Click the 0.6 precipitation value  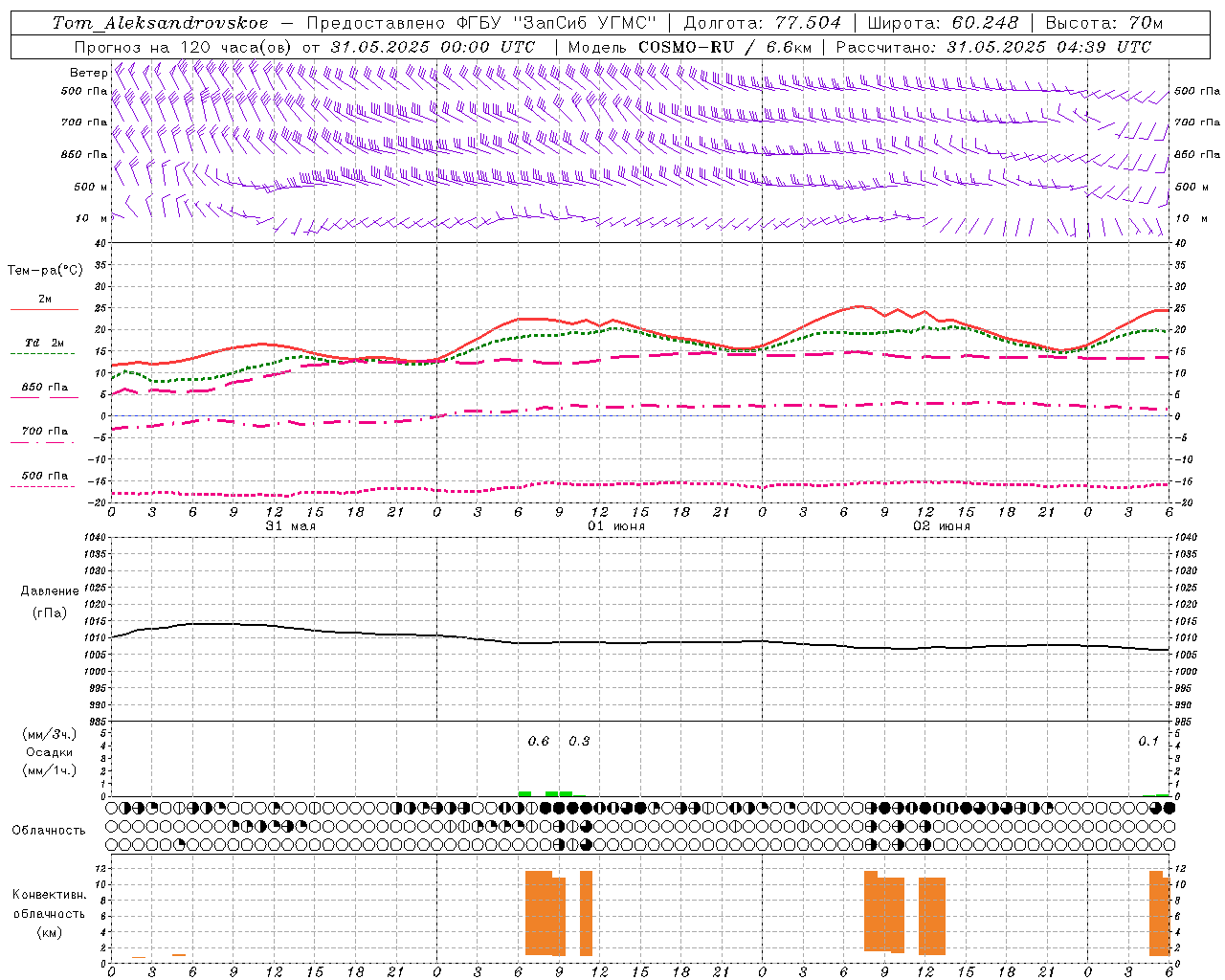click(x=539, y=741)
